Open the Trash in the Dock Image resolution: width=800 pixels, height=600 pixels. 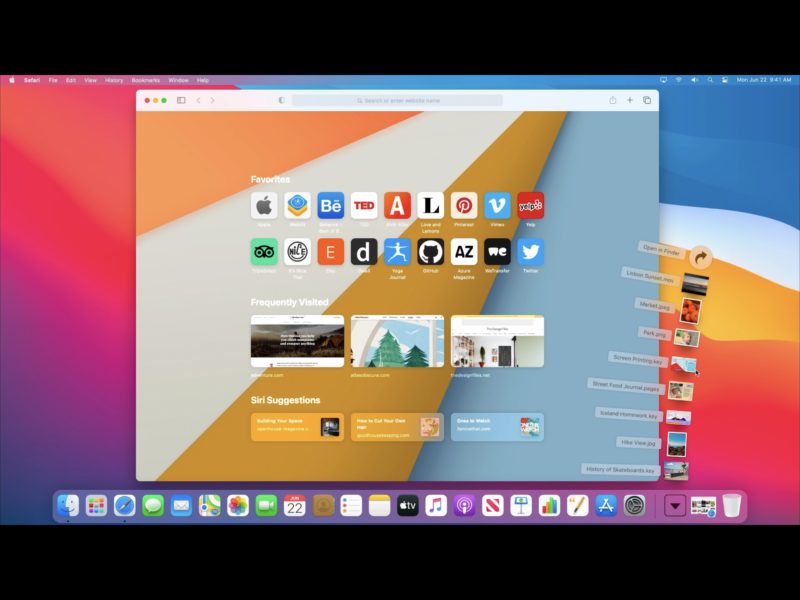click(x=732, y=506)
